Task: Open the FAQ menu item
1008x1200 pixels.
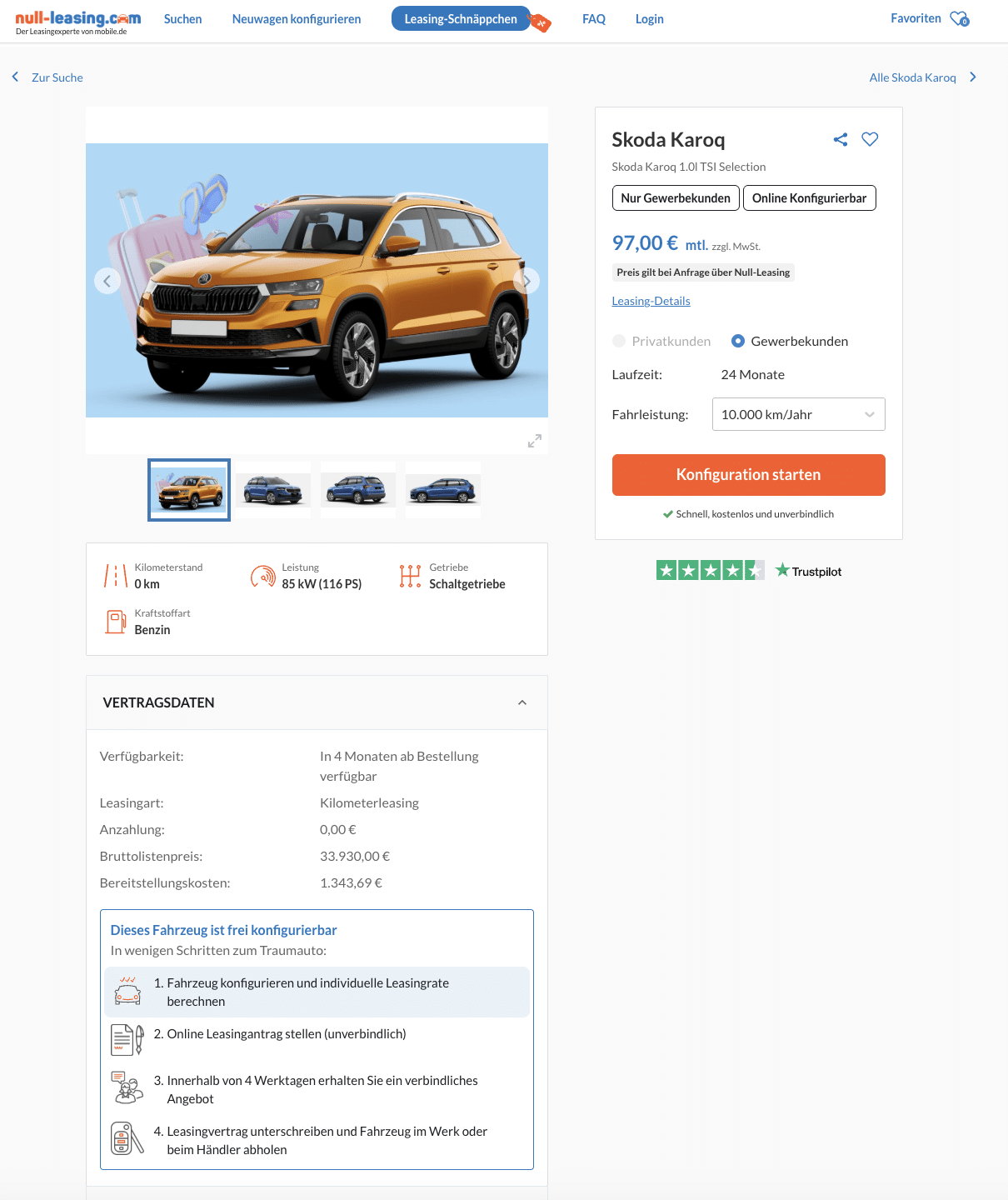Action: tap(594, 18)
